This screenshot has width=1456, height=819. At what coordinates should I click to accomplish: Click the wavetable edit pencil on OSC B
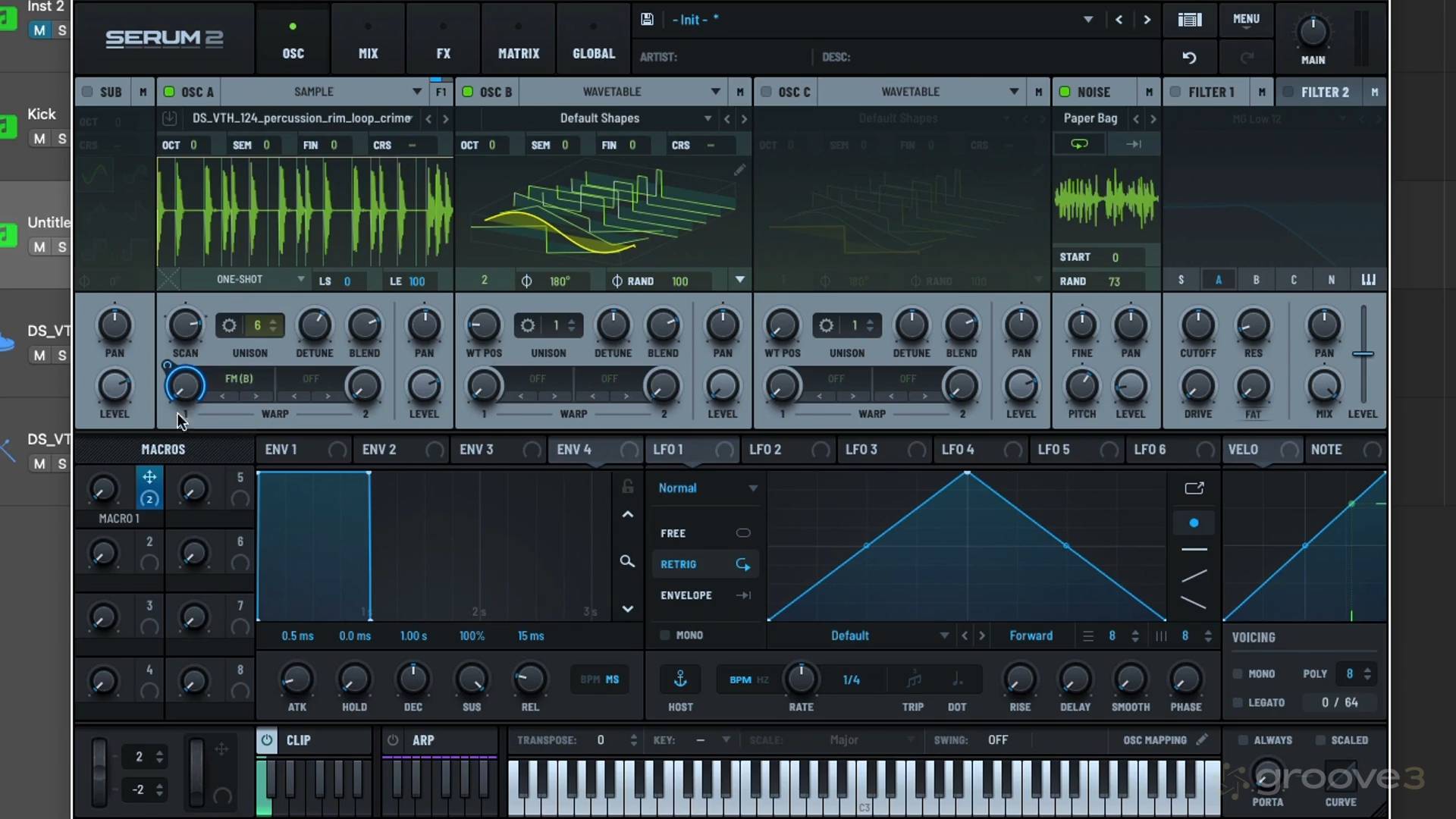(x=739, y=169)
